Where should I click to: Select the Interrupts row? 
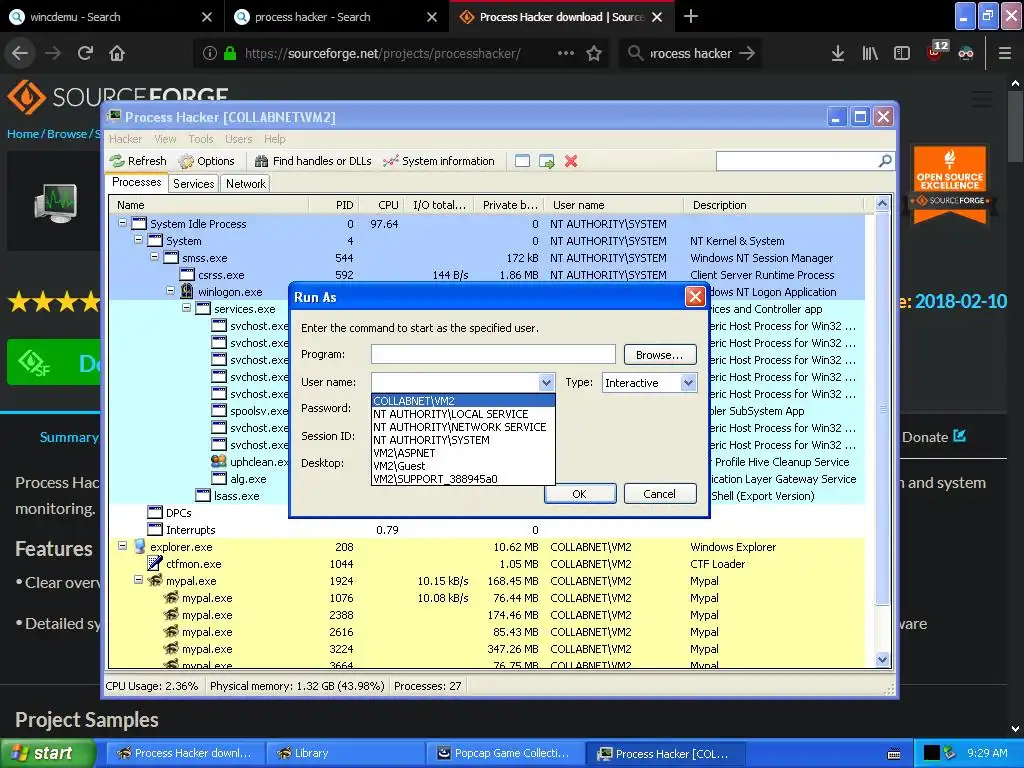click(487, 530)
